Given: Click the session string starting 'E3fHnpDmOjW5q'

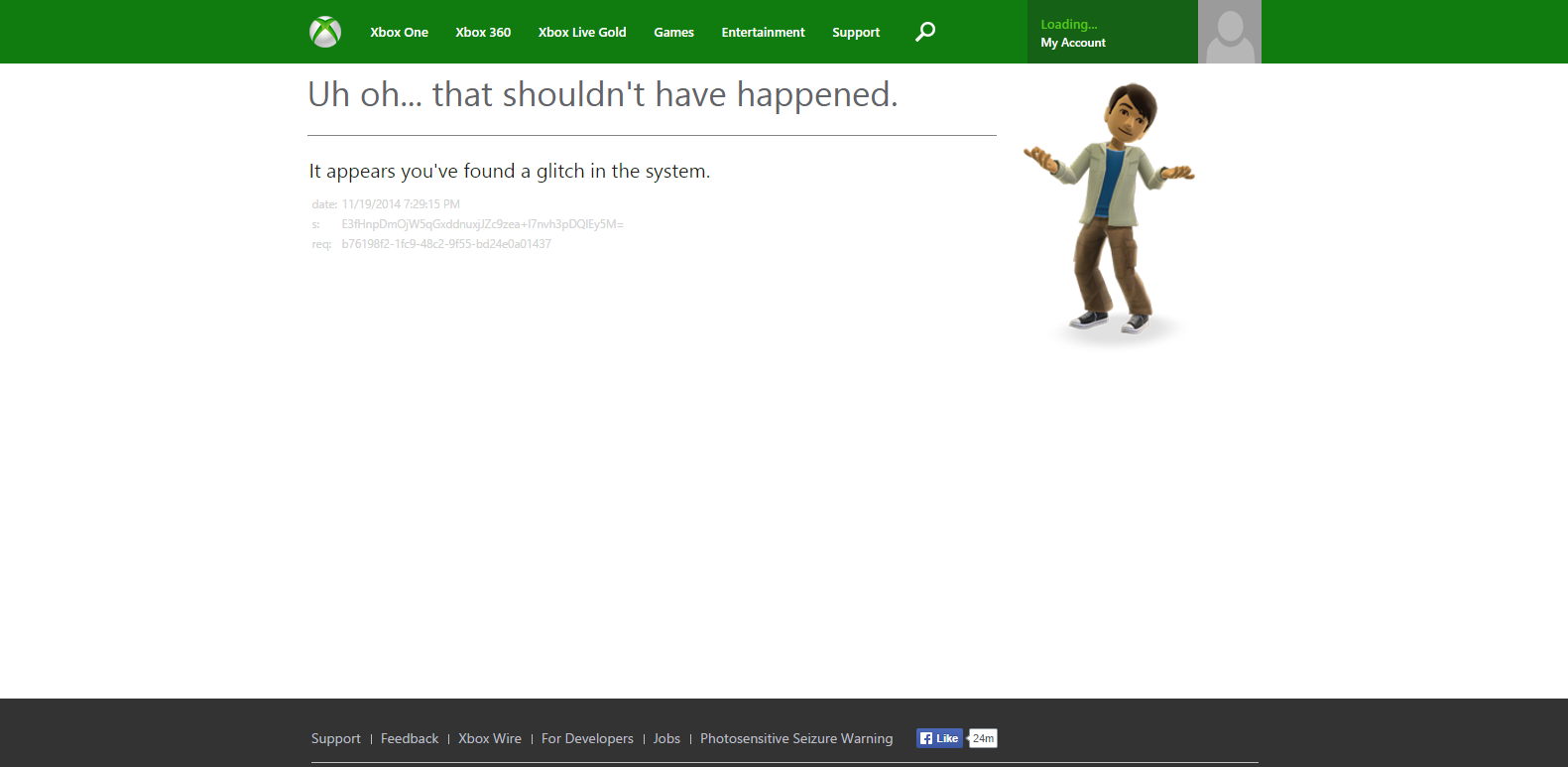Looking at the screenshot, I should pyautogui.click(x=482, y=224).
